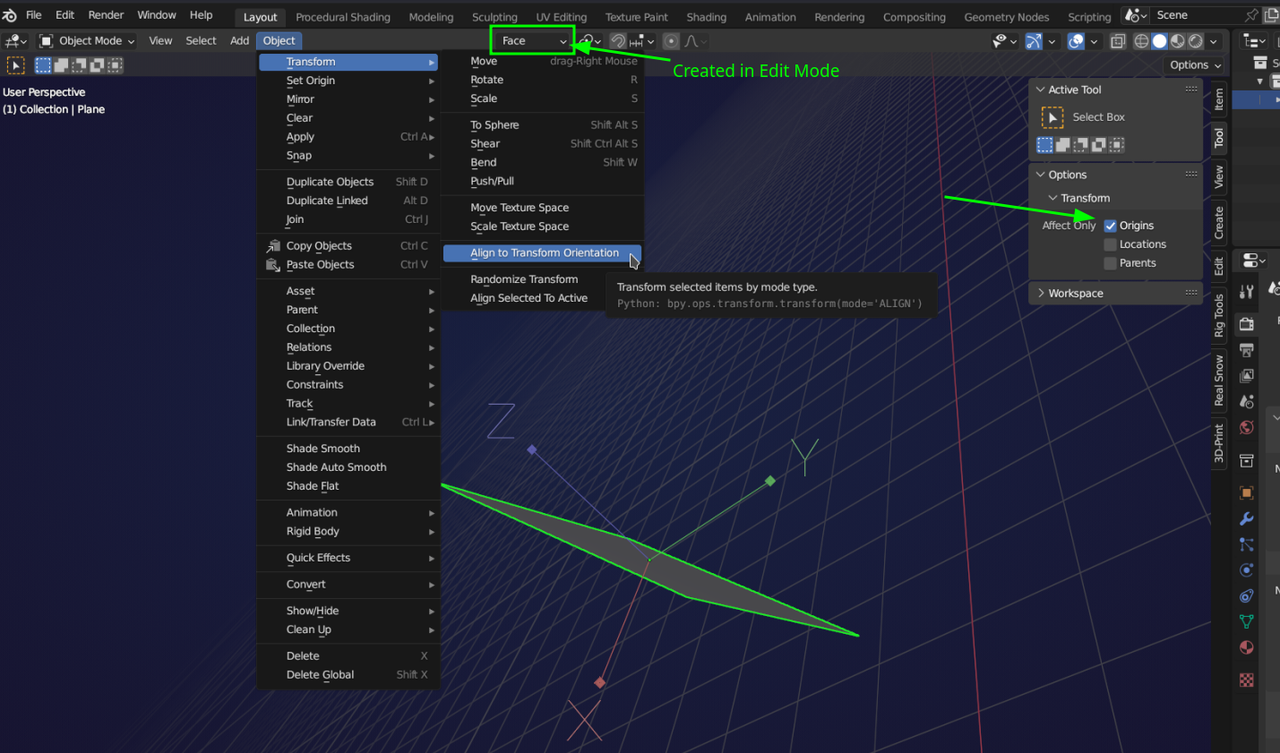This screenshot has height=753, width=1280.
Task: Open Object Mode selector dropdown
Action: [x=87, y=41]
